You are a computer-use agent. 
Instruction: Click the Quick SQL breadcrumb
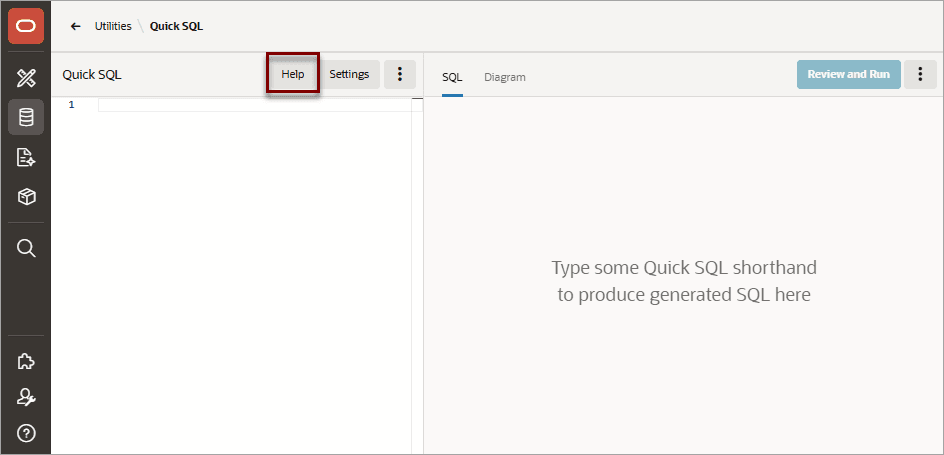tap(176, 26)
